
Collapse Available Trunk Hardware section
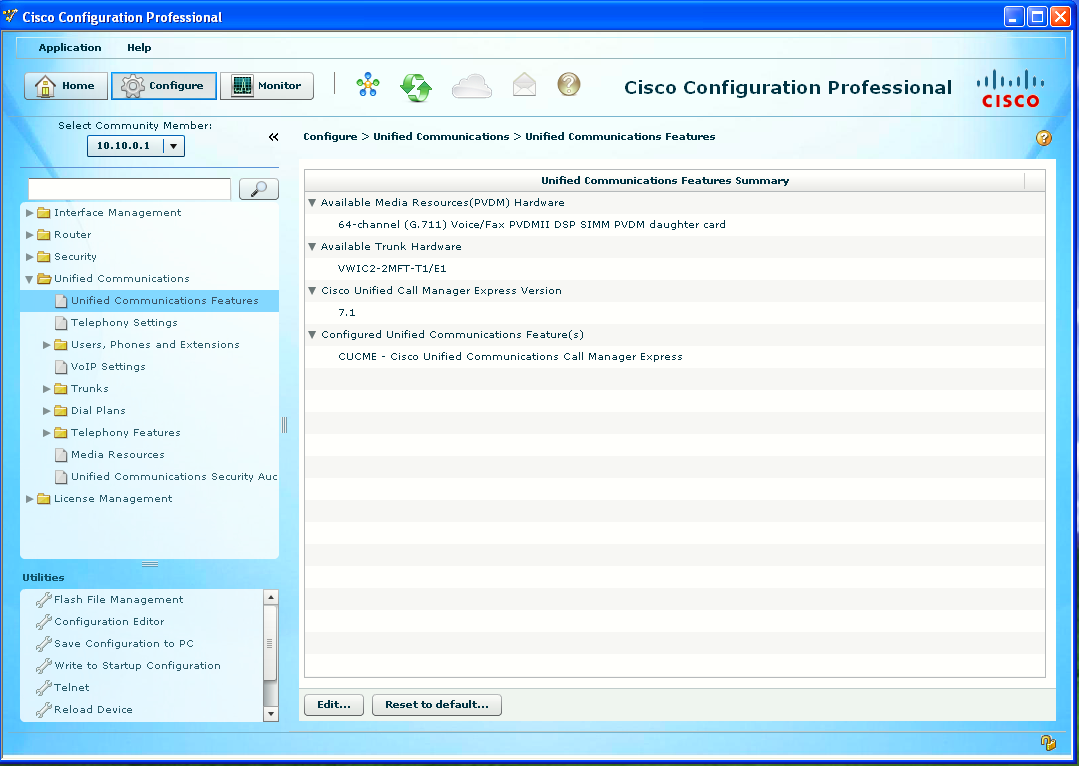pos(312,247)
